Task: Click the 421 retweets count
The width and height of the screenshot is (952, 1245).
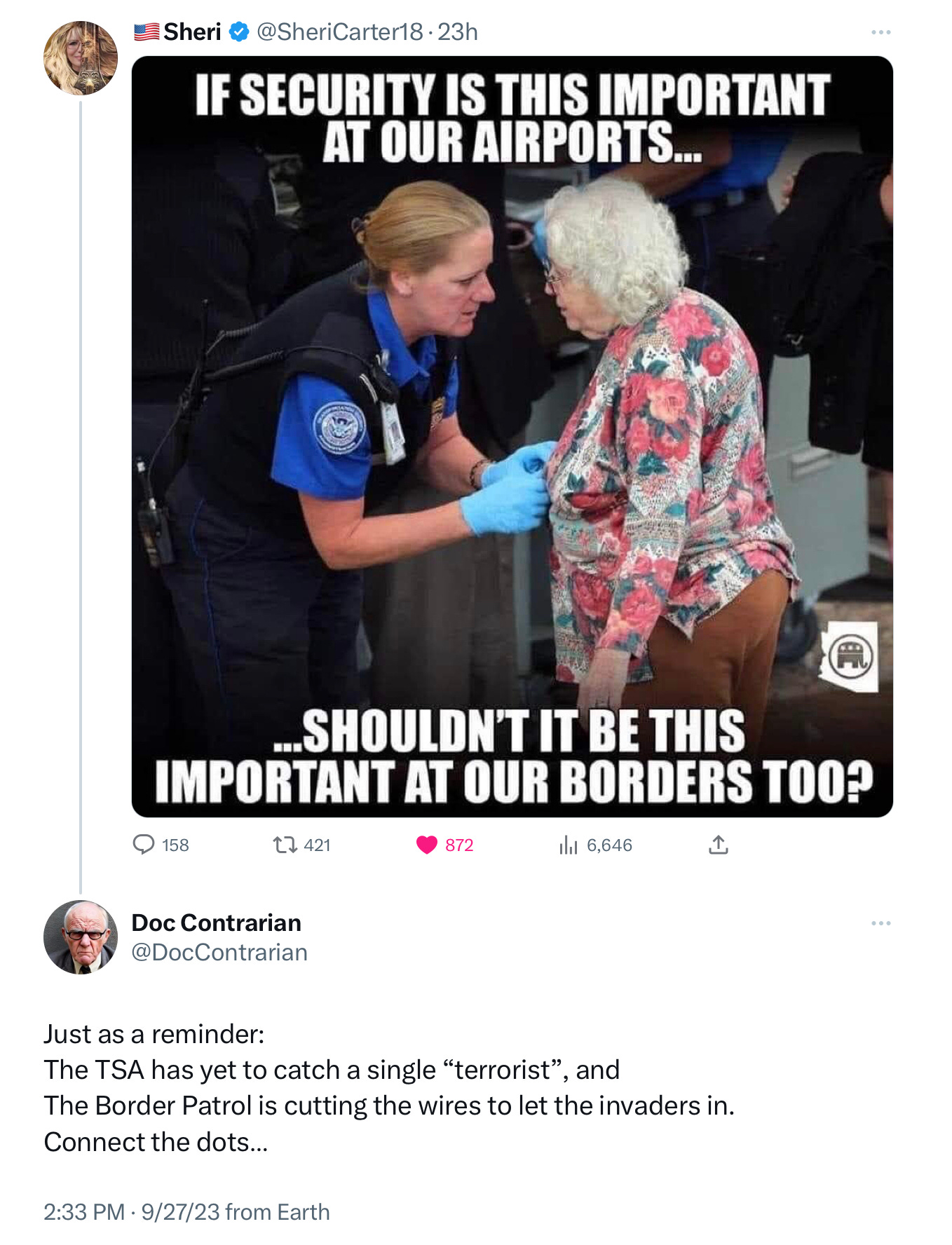Action: pyautogui.click(x=317, y=845)
